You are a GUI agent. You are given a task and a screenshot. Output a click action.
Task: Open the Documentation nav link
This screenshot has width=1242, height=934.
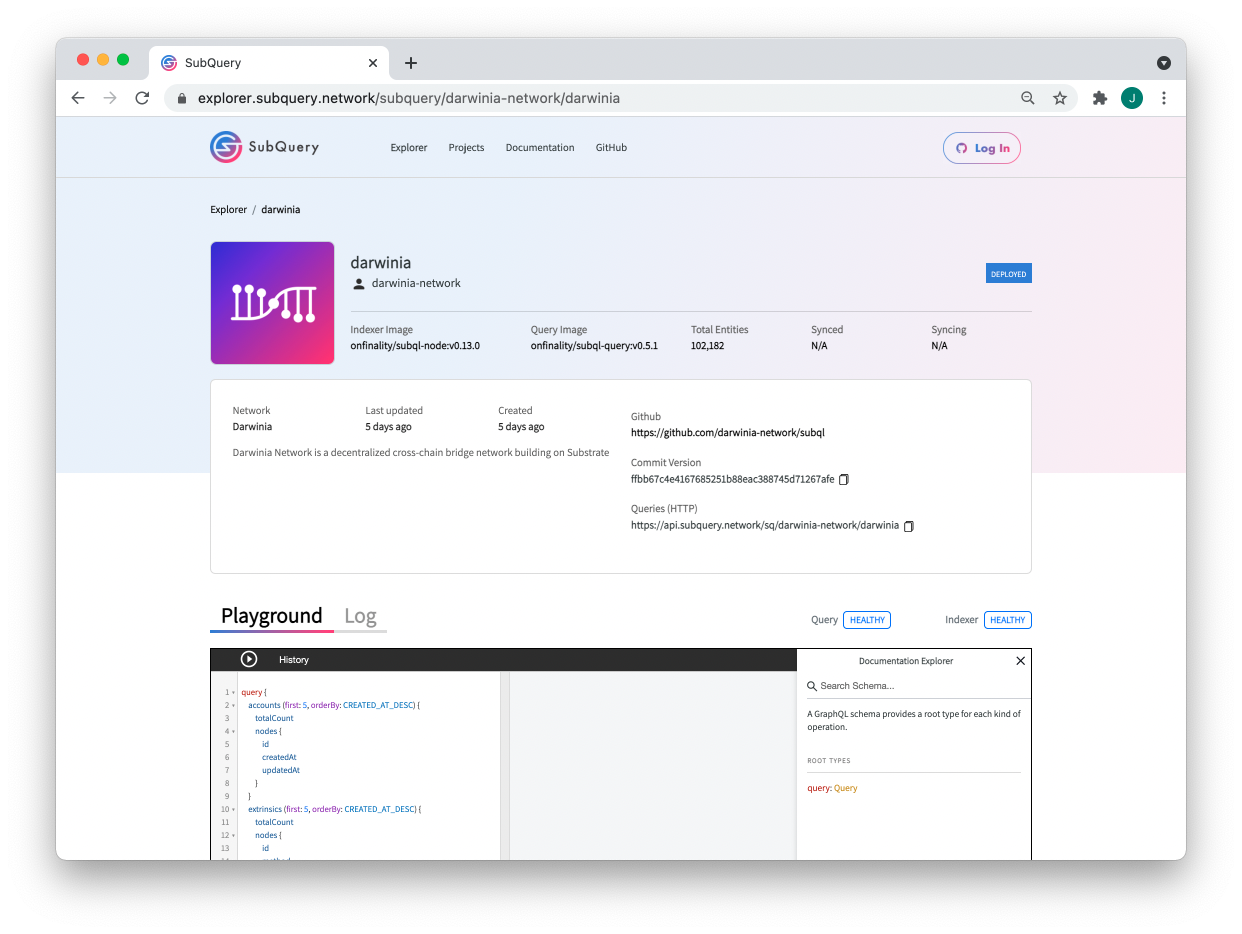click(540, 148)
